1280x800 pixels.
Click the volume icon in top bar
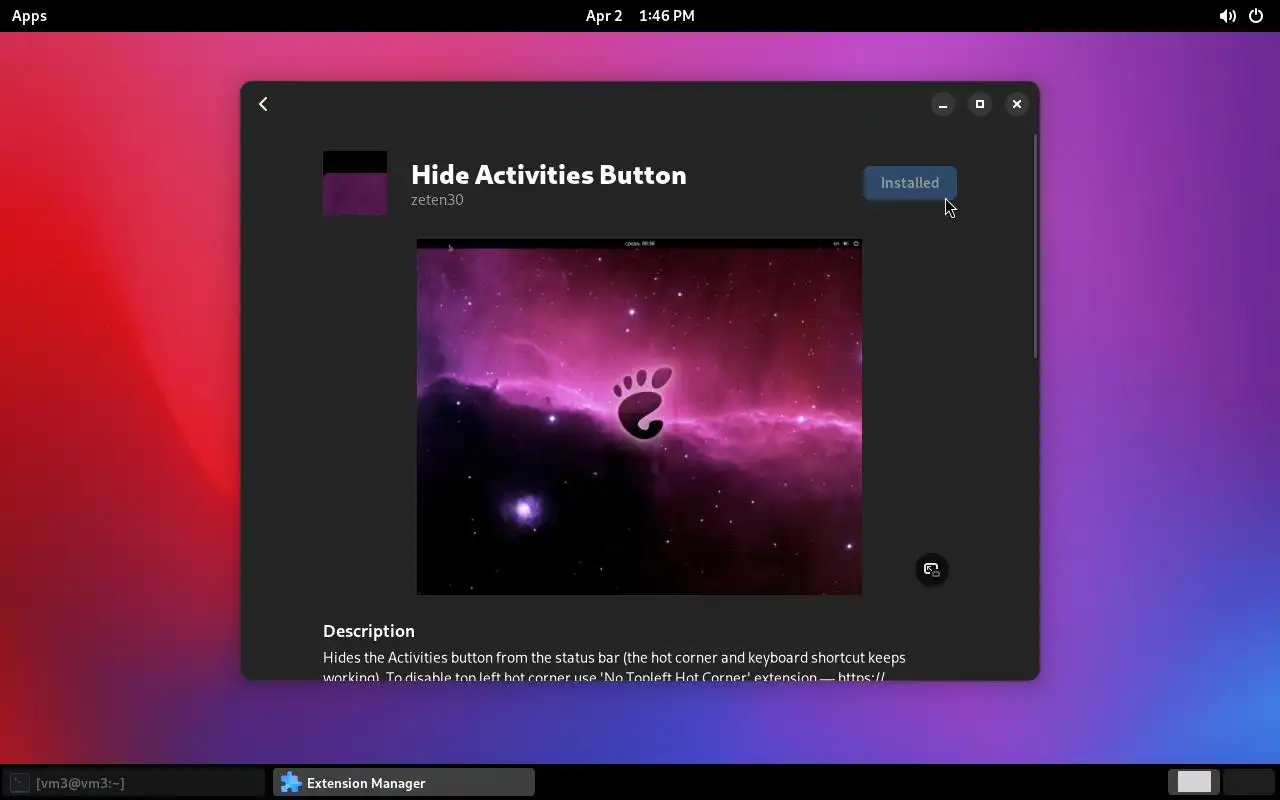coord(1227,16)
